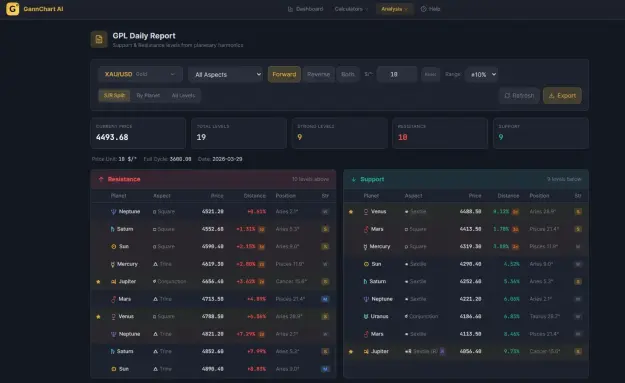Click the Current Price card 4493.68
The image size is (625, 383).
[138, 133]
